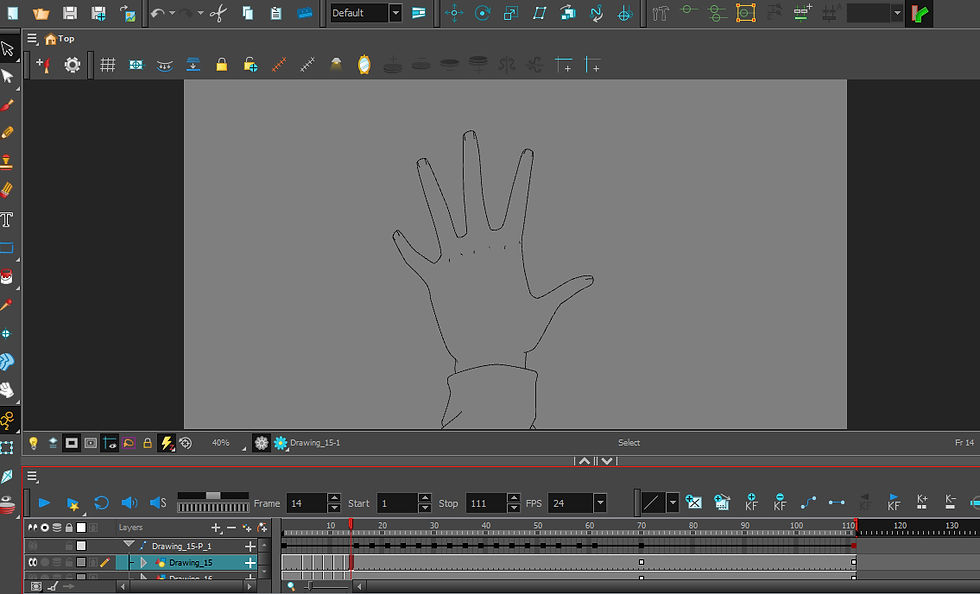The width and height of the screenshot is (980, 594).
Task: Click the Start frame input field
Action: 397,503
